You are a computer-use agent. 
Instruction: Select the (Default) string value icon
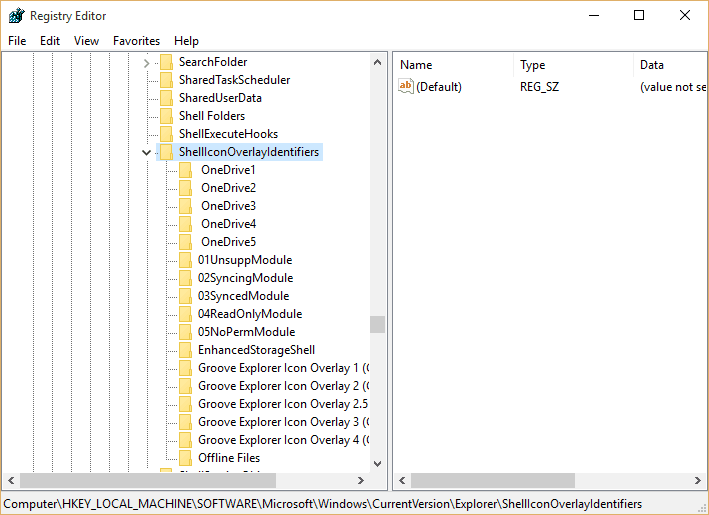coord(406,86)
